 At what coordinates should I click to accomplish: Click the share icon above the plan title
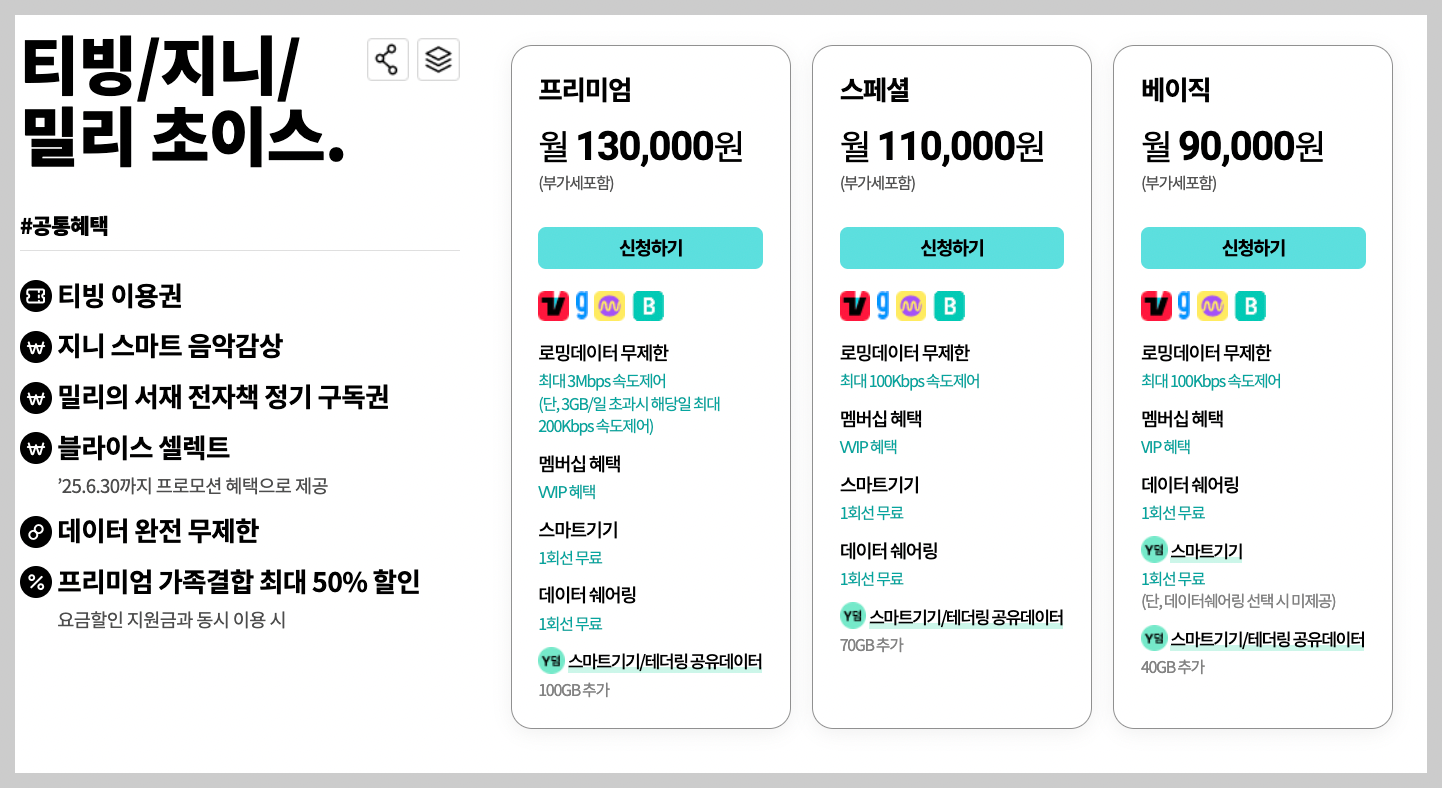coord(388,59)
